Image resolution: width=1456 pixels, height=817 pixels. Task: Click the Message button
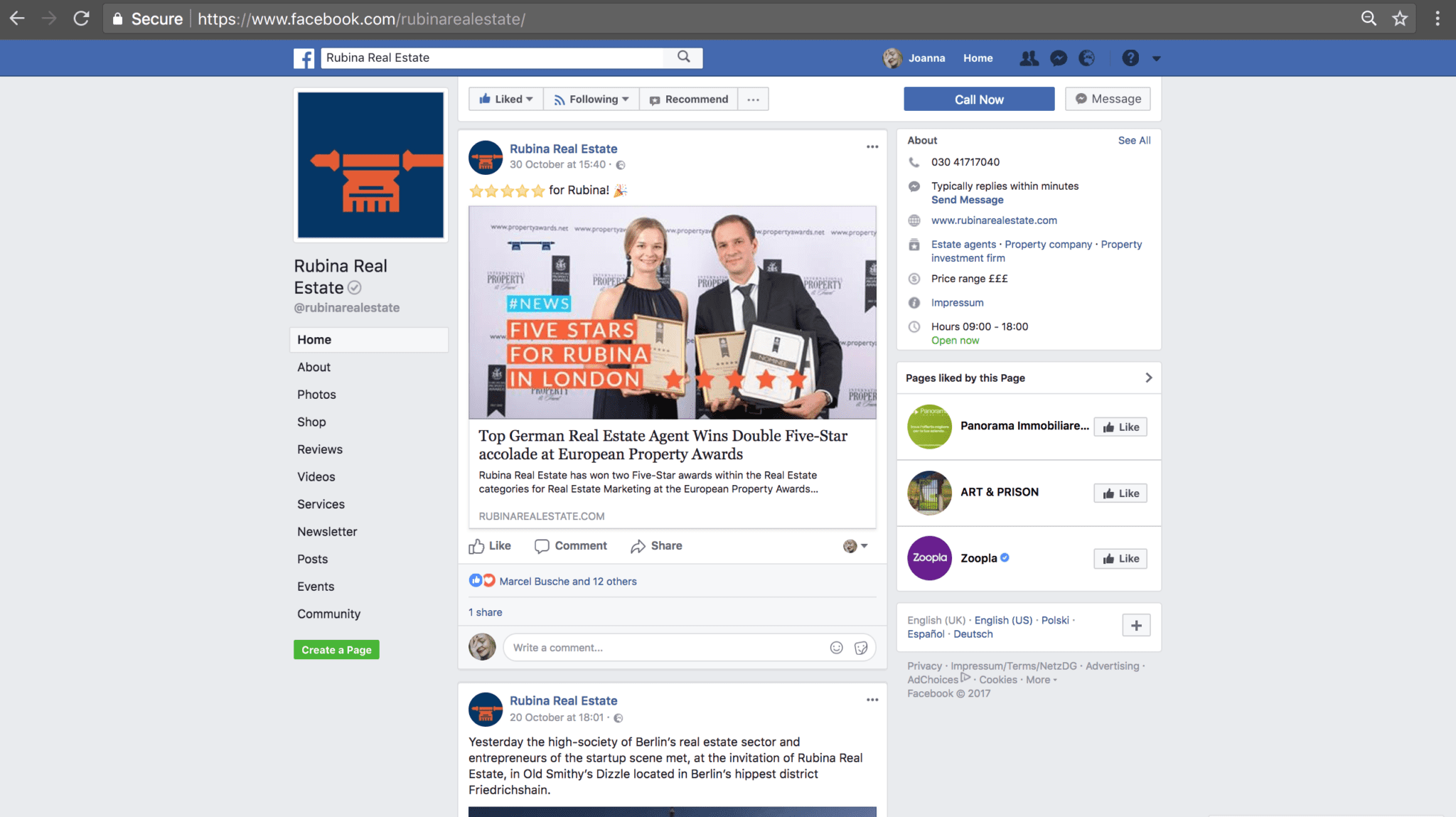pyautogui.click(x=1108, y=99)
